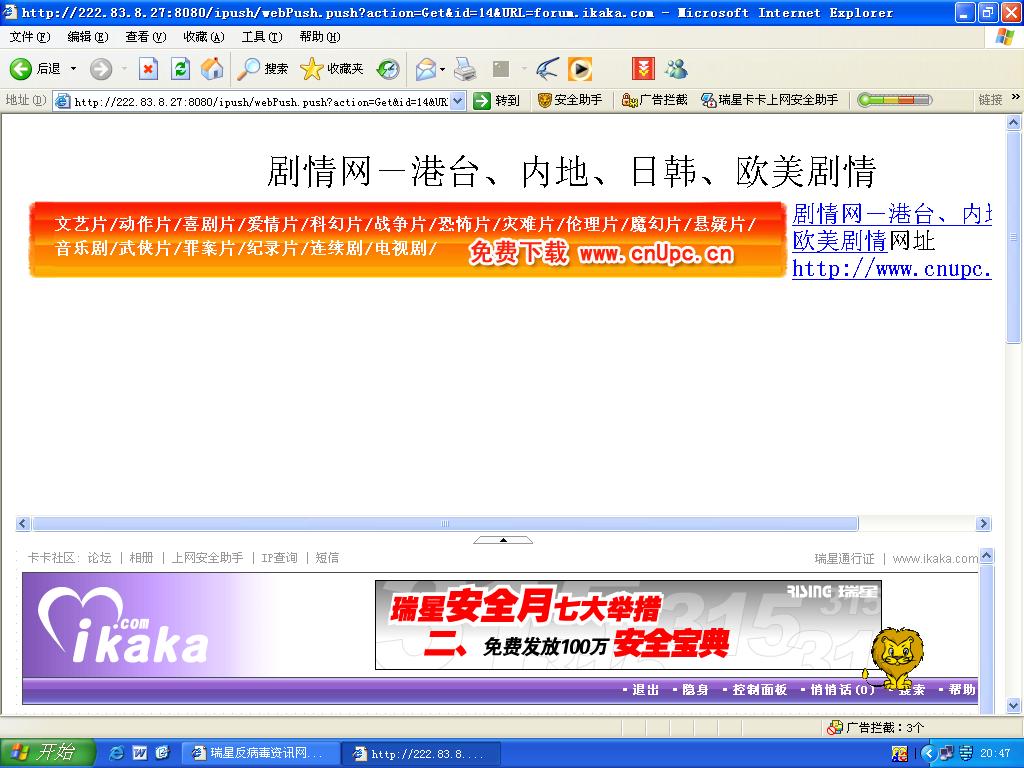Open the 控制面板 control panel link
Image resolution: width=1024 pixels, height=768 pixels.
click(x=760, y=690)
